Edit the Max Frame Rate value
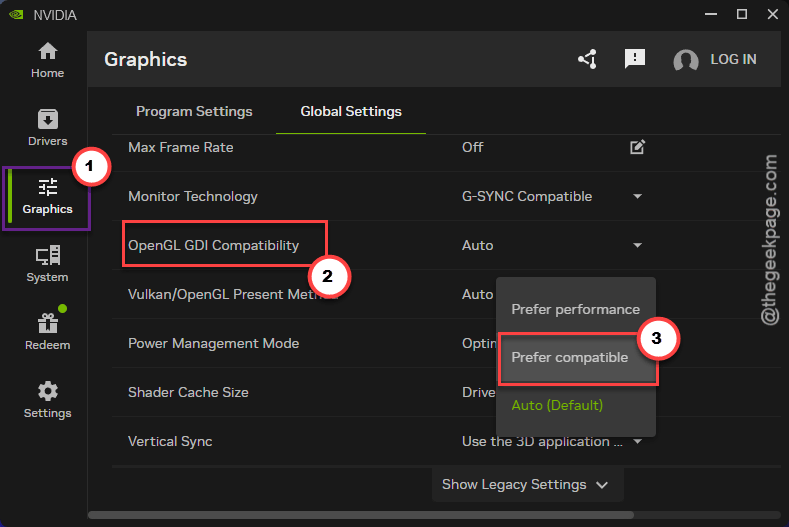 pyautogui.click(x=637, y=147)
